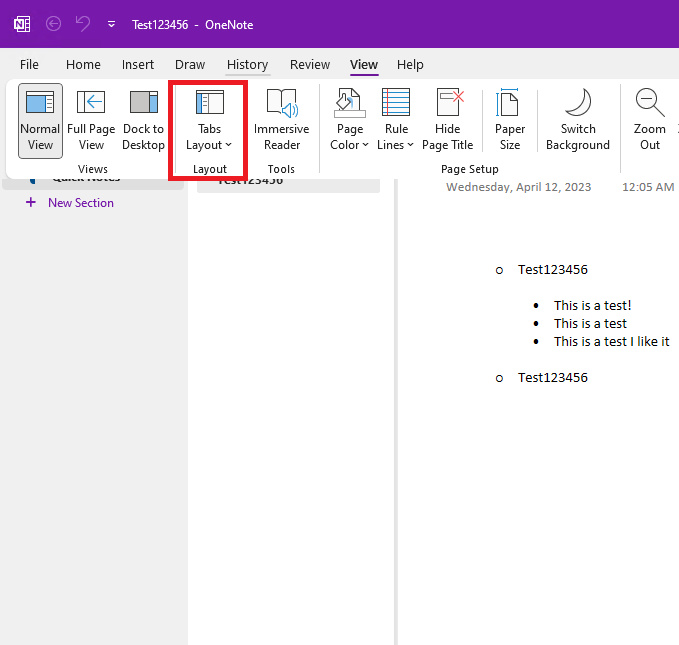Click the page date Wednesday, April 12, 2023
The image size is (679, 645).
point(518,187)
